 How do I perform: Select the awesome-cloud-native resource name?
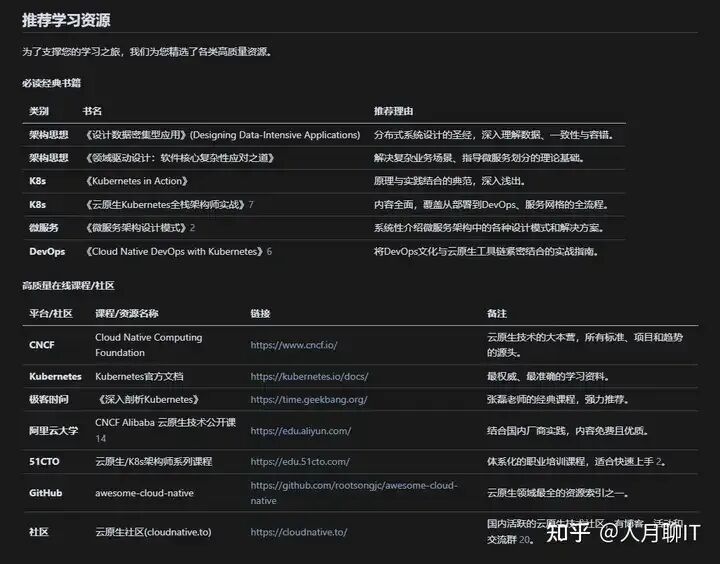[x=145, y=493]
